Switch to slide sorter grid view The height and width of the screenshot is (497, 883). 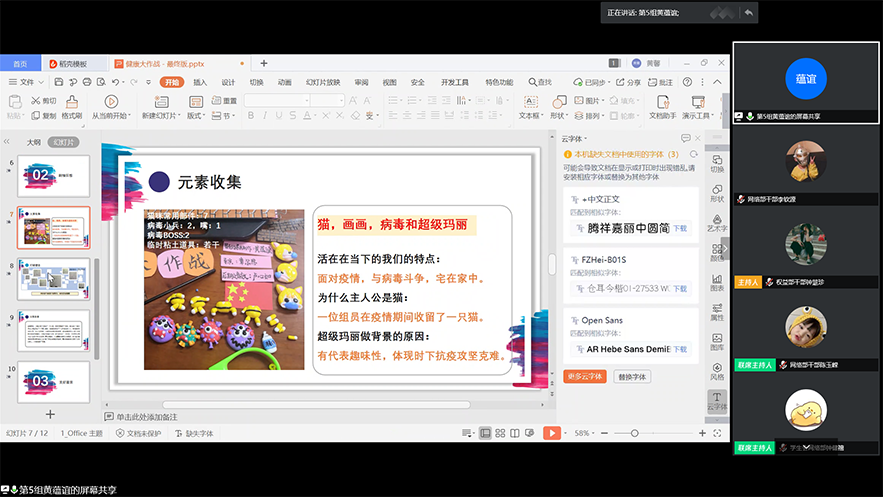pyautogui.click(x=501, y=433)
